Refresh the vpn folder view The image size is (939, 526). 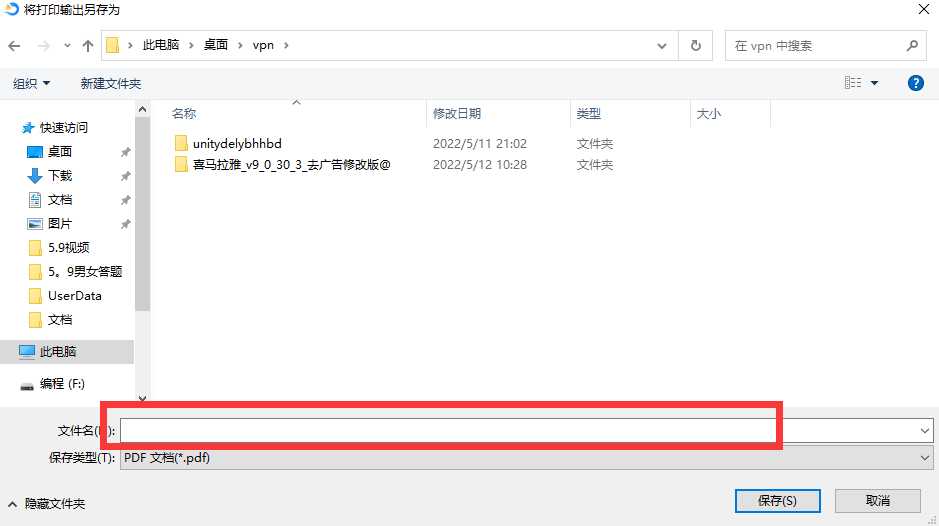[x=695, y=46]
